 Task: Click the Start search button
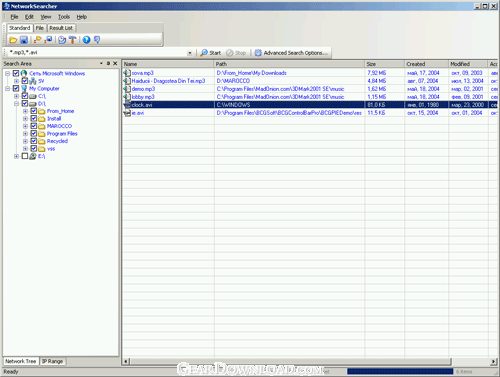point(211,53)
